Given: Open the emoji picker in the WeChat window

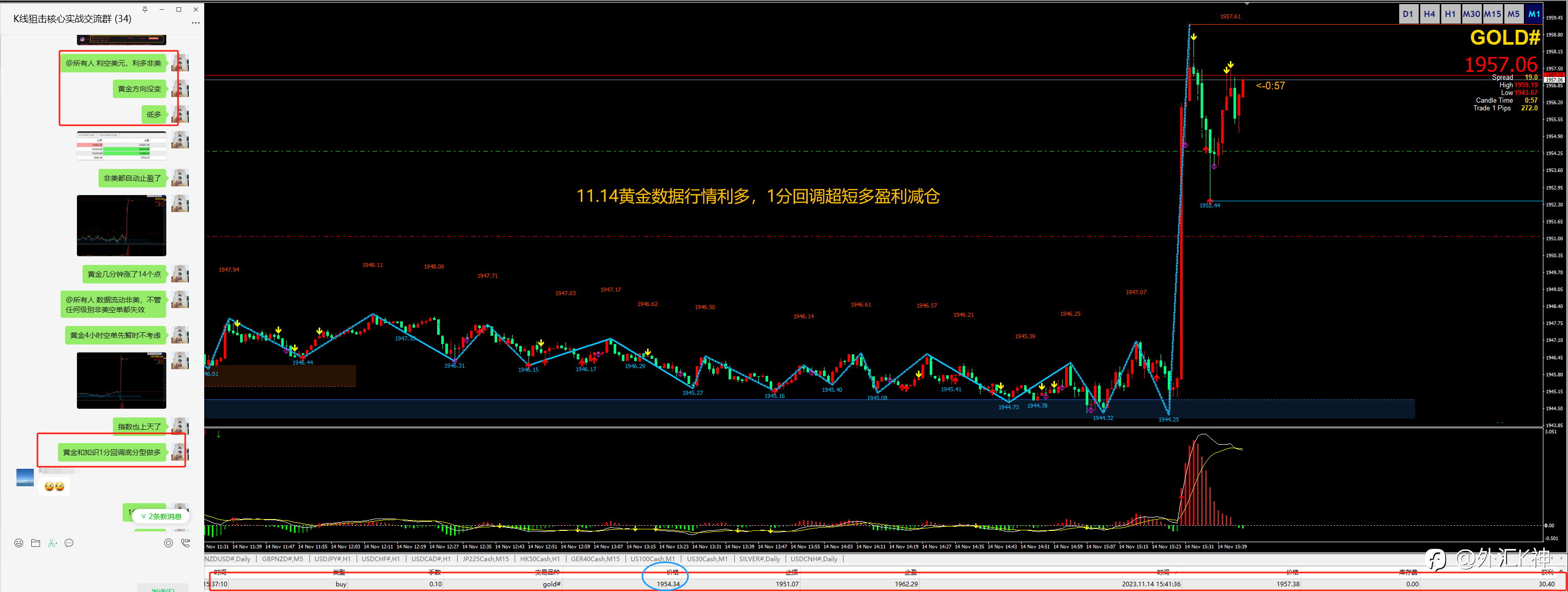Looking at the screenshot, I should coord(19,543).
